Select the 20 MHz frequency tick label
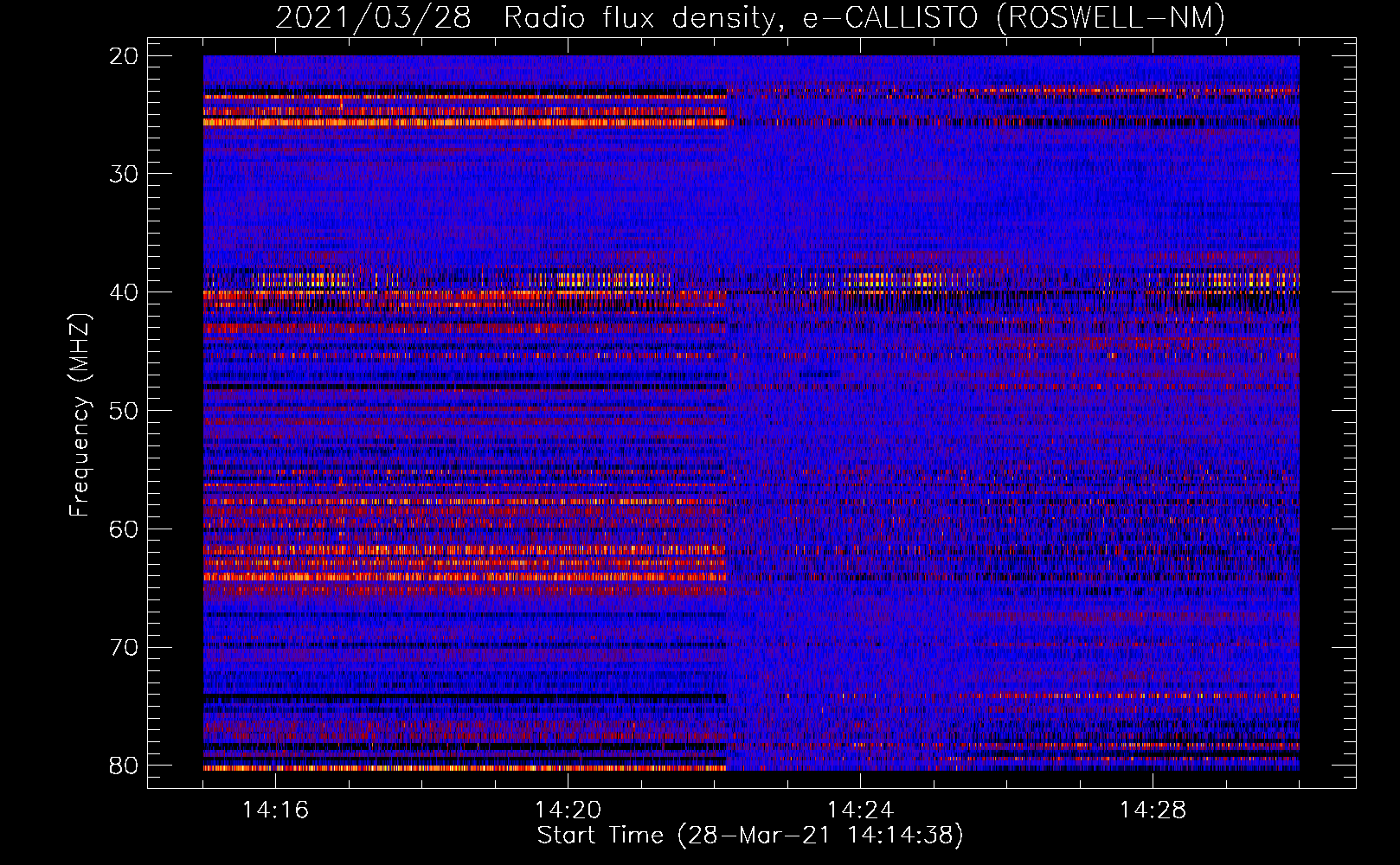The height and width of the screenshot is (865, 1400). [x=124, y=56]
